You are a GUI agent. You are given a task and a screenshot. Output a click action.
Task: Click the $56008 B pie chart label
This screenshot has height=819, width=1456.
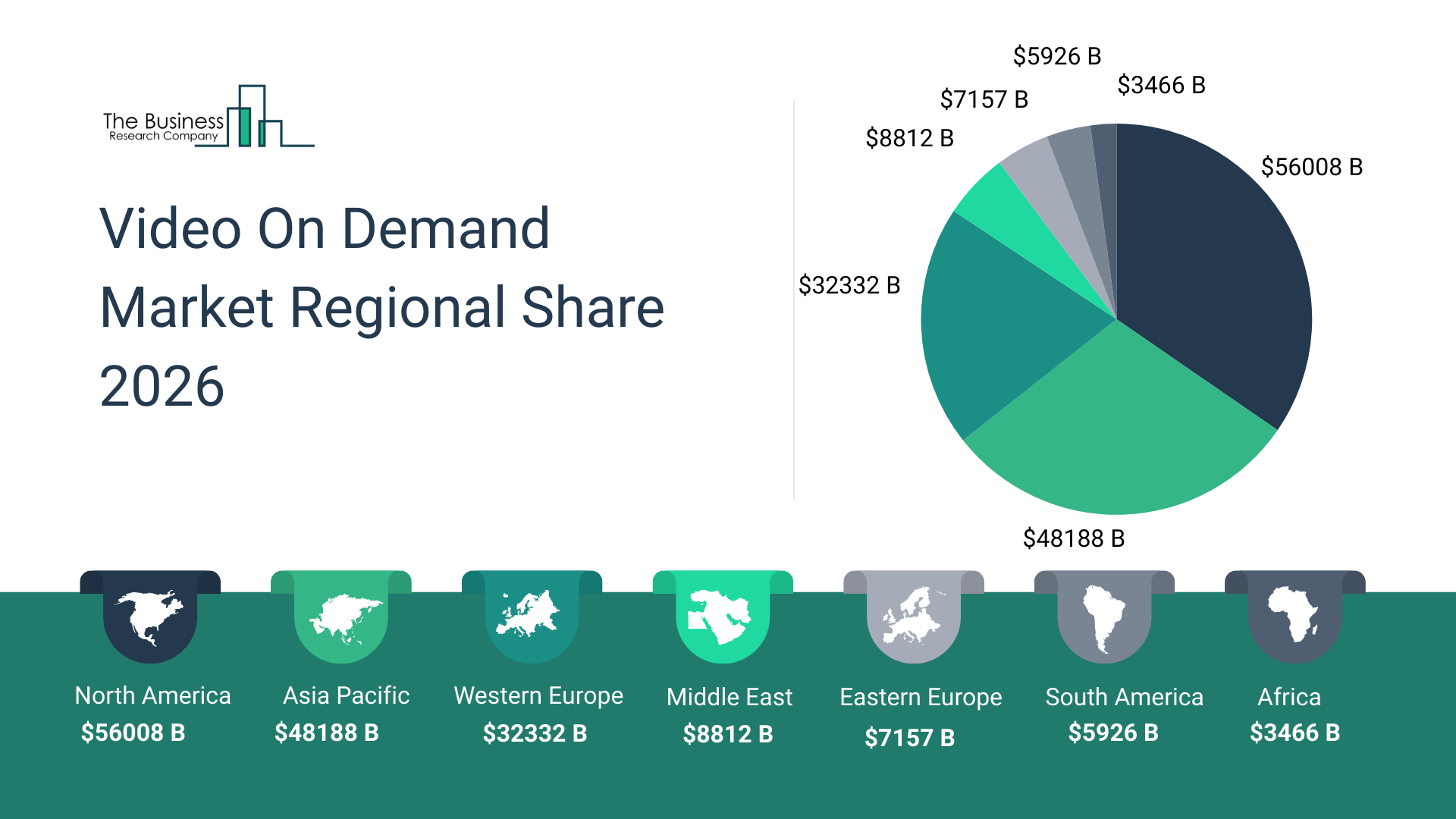tap(1311, 167)
